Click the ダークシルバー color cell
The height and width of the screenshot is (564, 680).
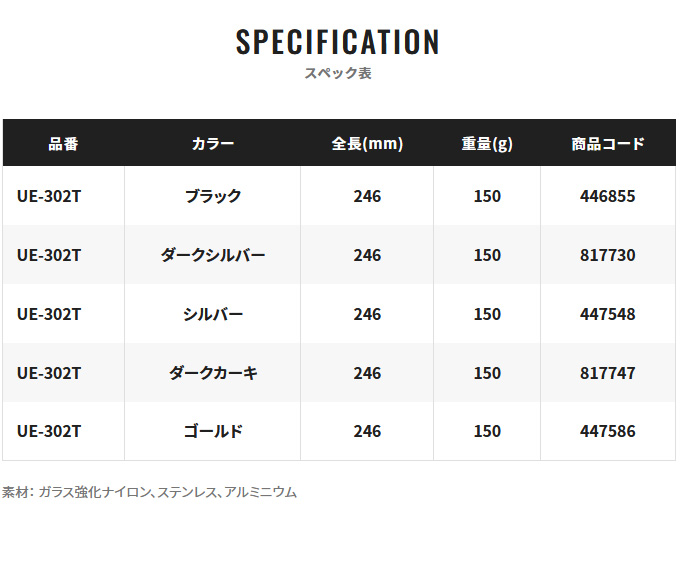pyautogui.click(x=213, y=255)
